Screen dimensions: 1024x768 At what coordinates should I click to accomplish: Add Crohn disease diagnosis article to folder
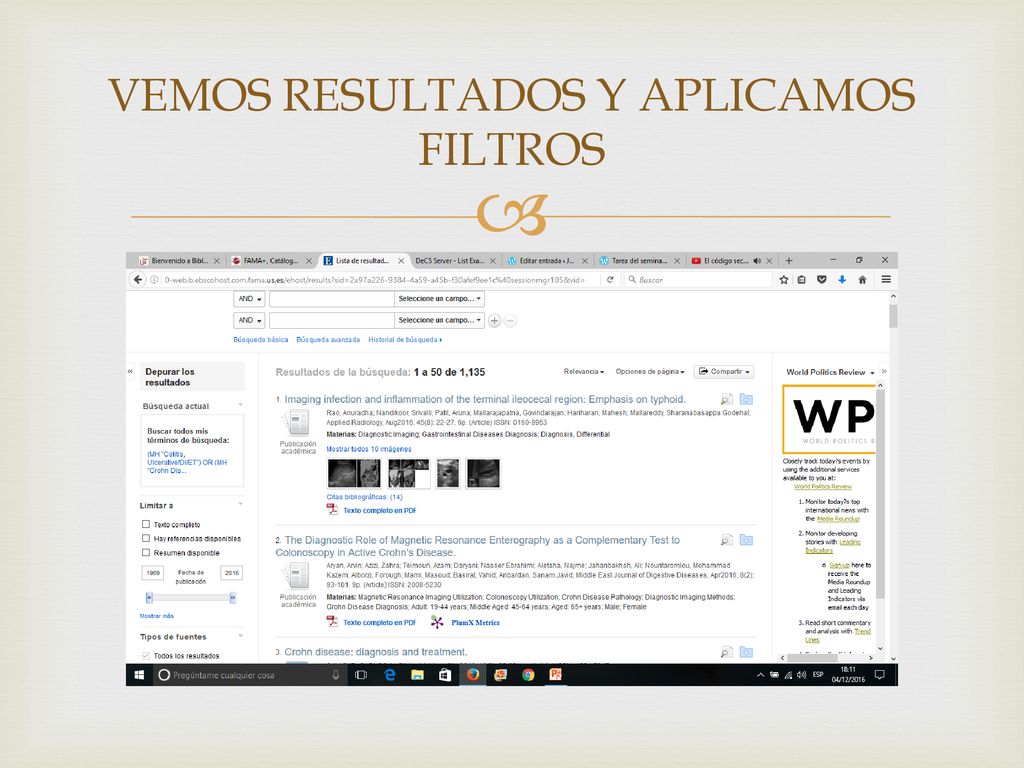[x=746, y=652]
